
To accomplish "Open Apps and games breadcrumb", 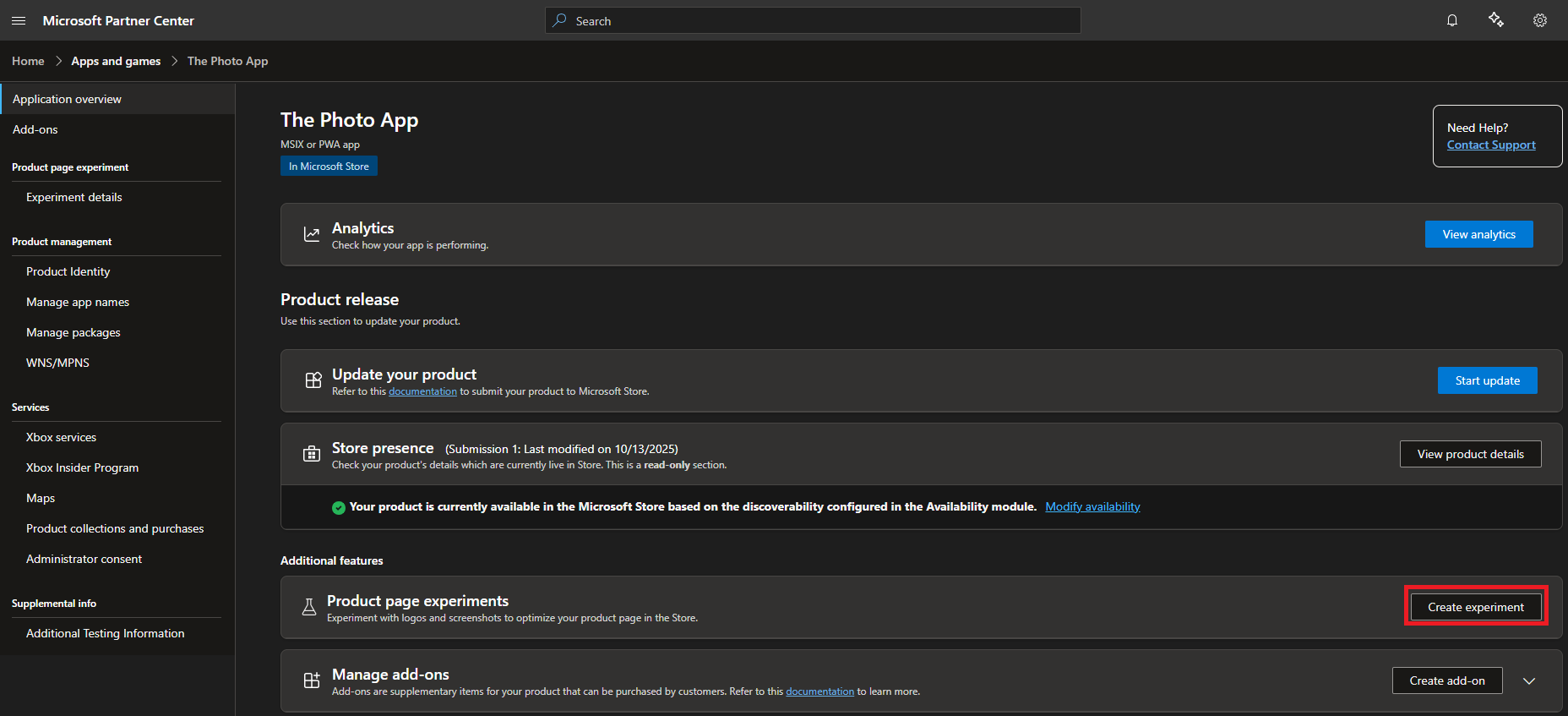I will coord(116,61).
